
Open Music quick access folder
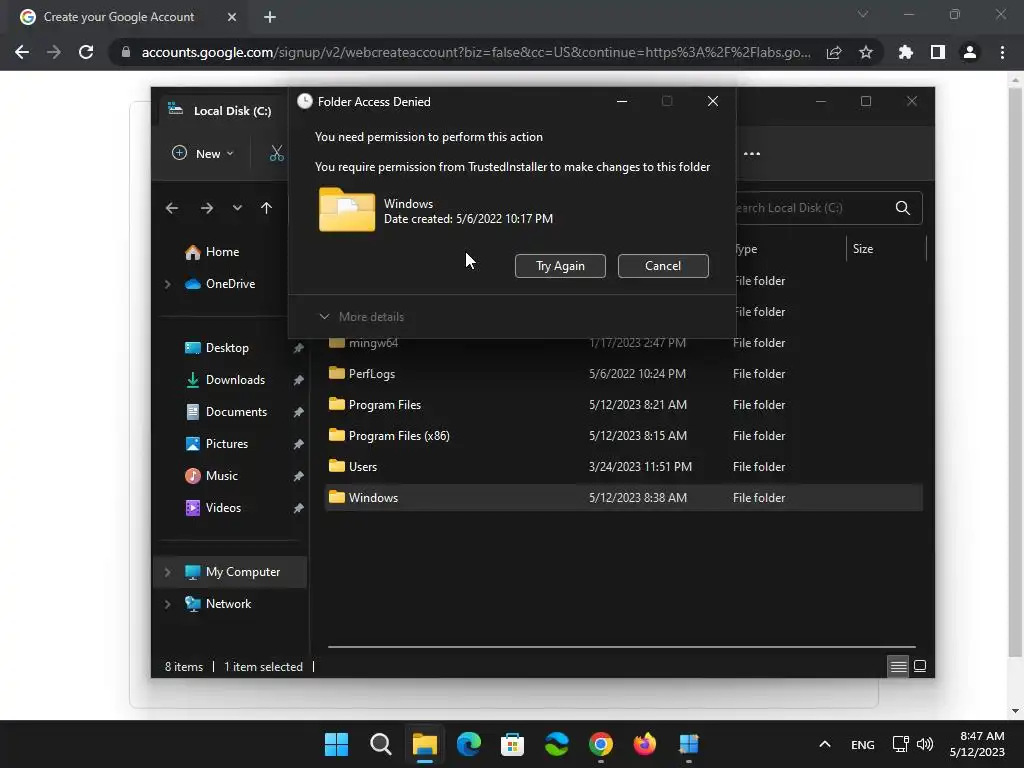click(221, 476)
